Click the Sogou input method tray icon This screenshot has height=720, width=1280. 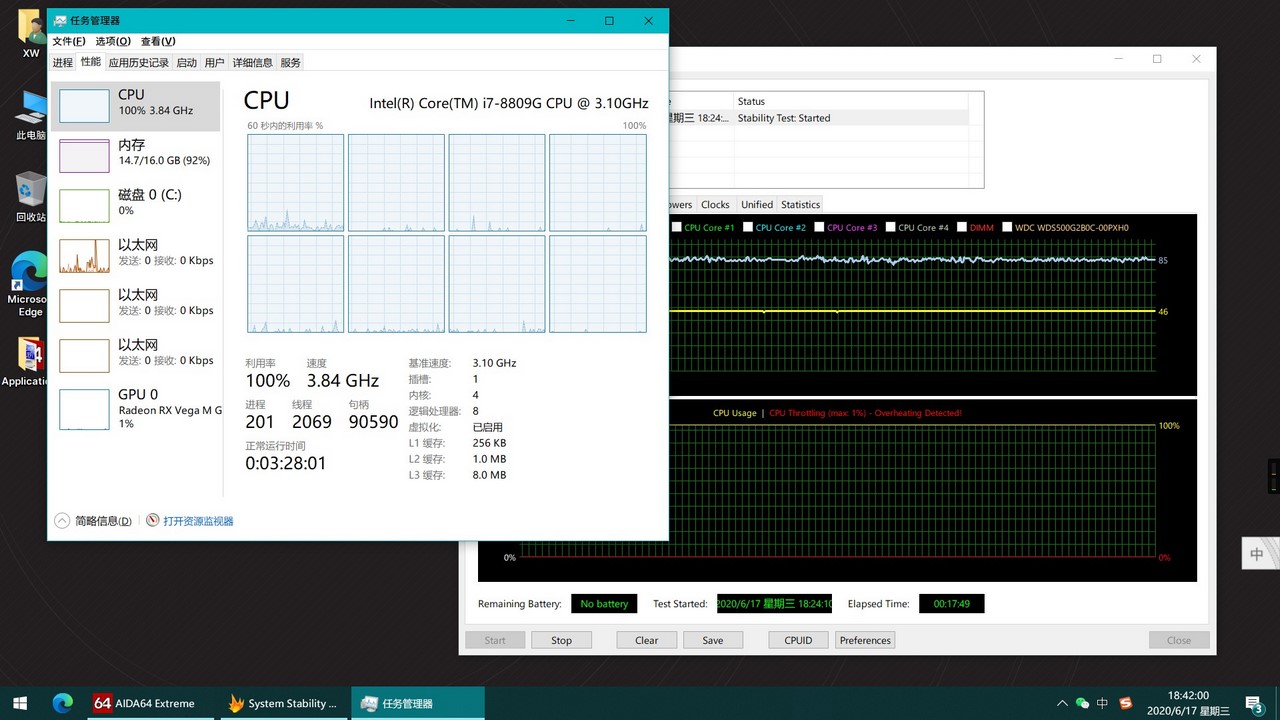click(x=1125, y=703)
